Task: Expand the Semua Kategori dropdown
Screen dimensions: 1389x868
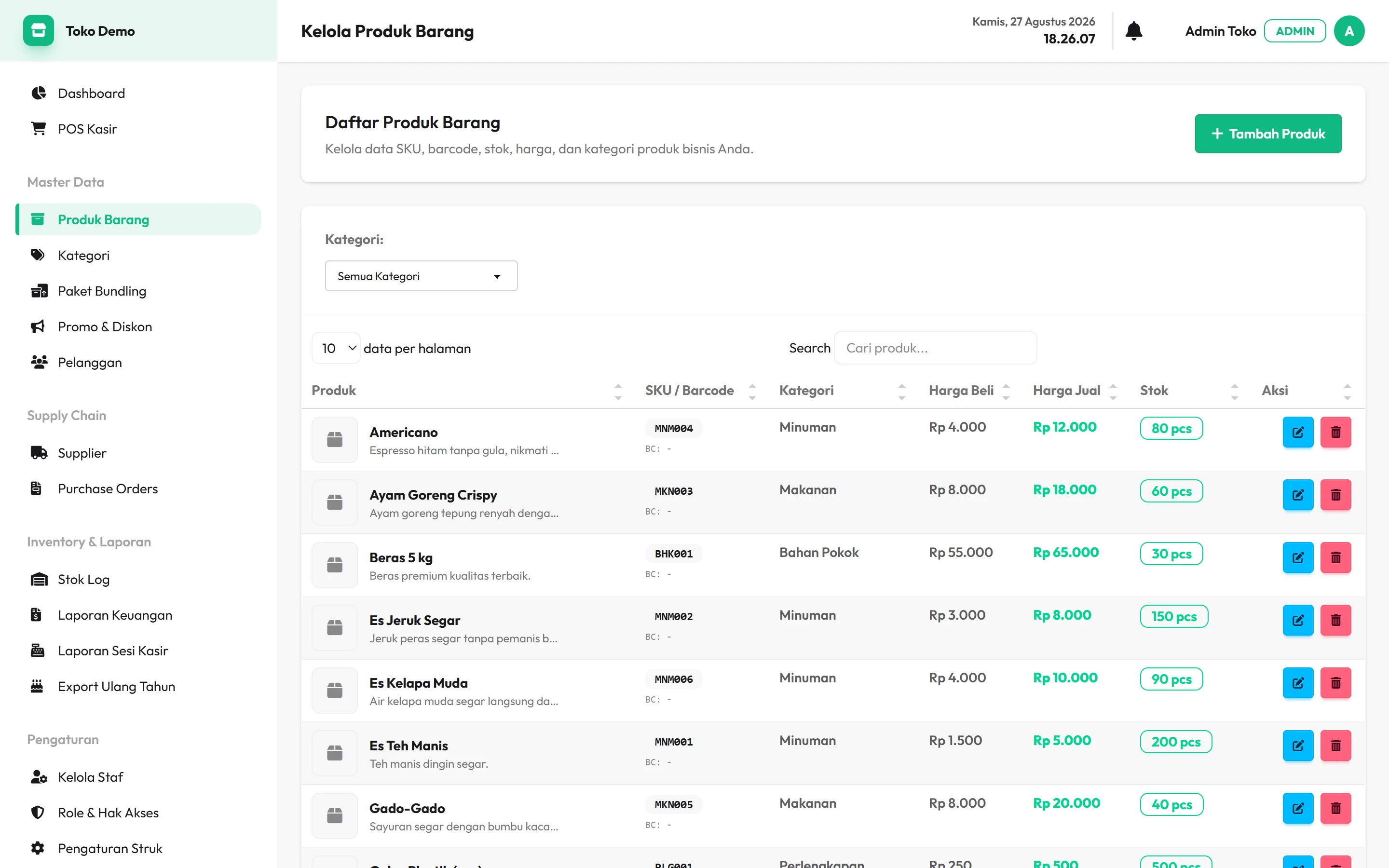Action: 422,276
